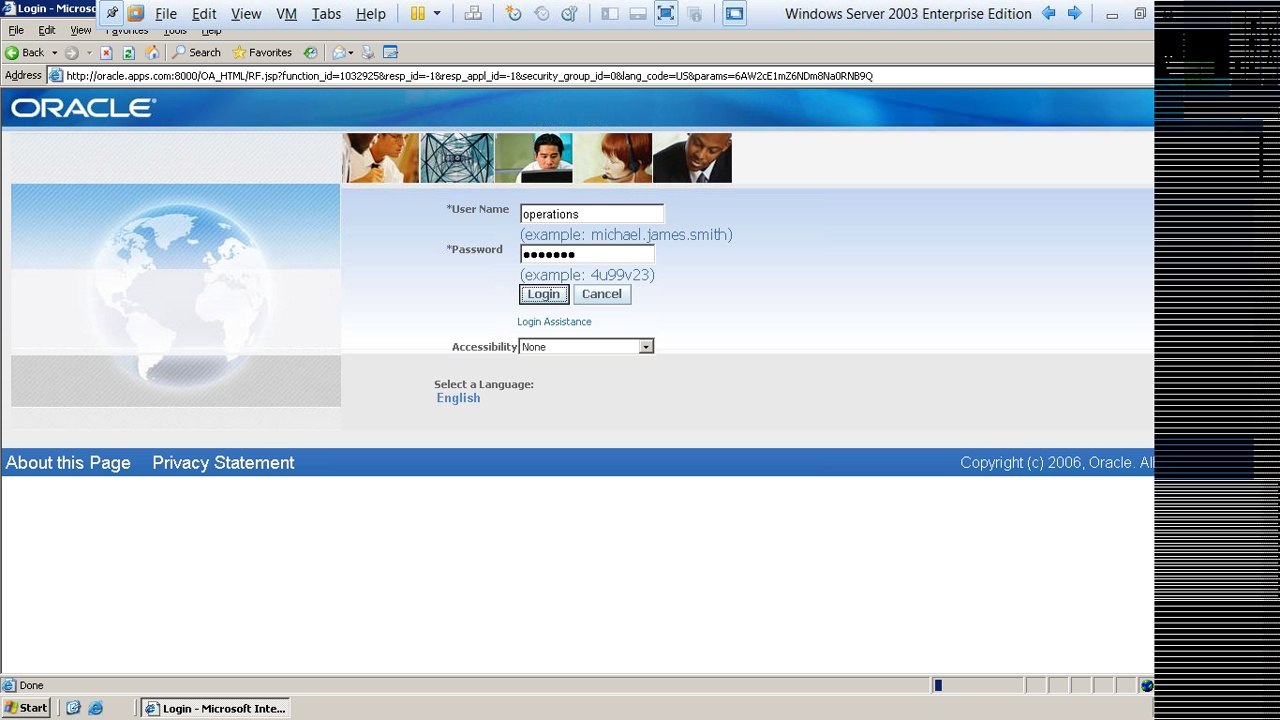The image size is (1280, 720).
Task: Open the VMware File menu
Action: 166,14
